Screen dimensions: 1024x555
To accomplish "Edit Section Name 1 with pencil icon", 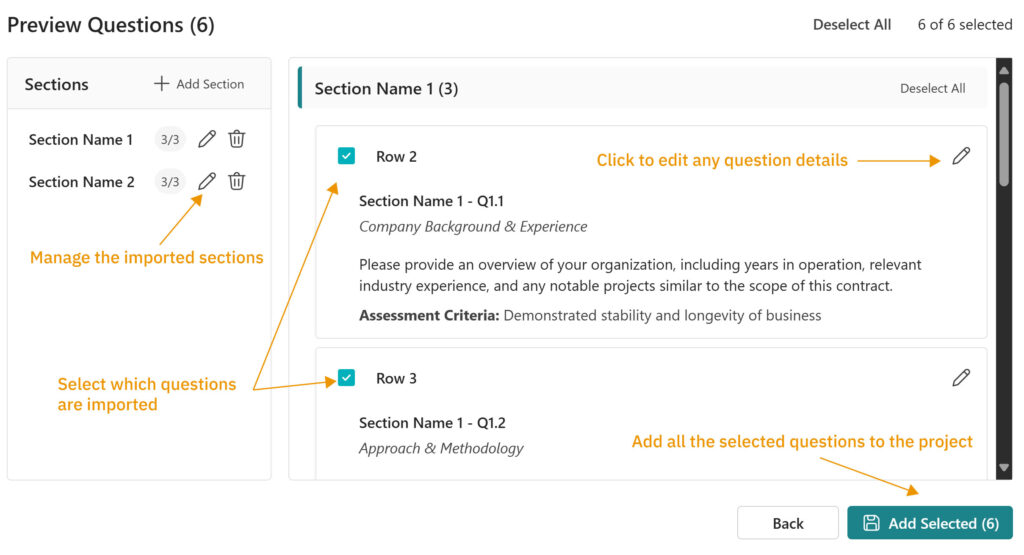I will (207, 139).
